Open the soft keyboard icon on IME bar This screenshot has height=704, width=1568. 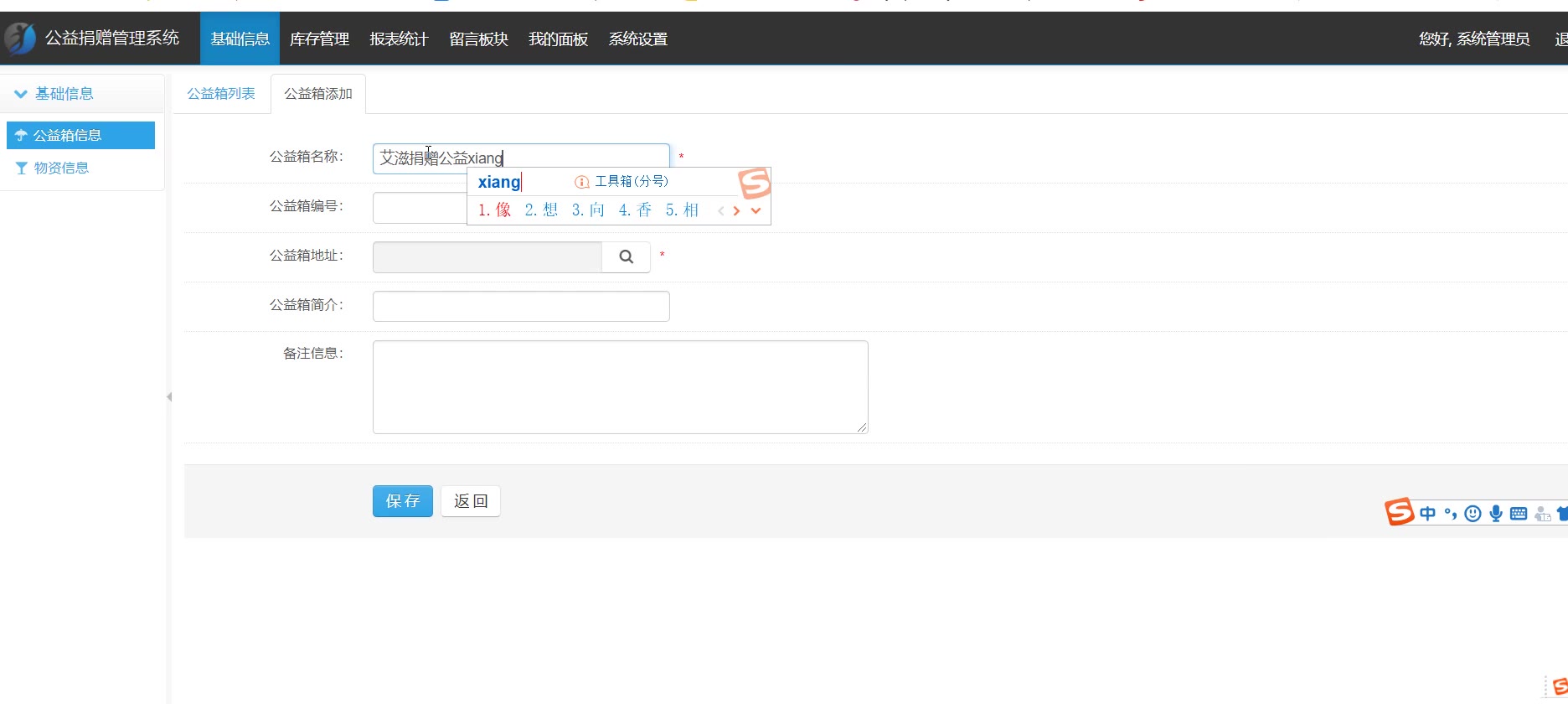point(1519,514)
